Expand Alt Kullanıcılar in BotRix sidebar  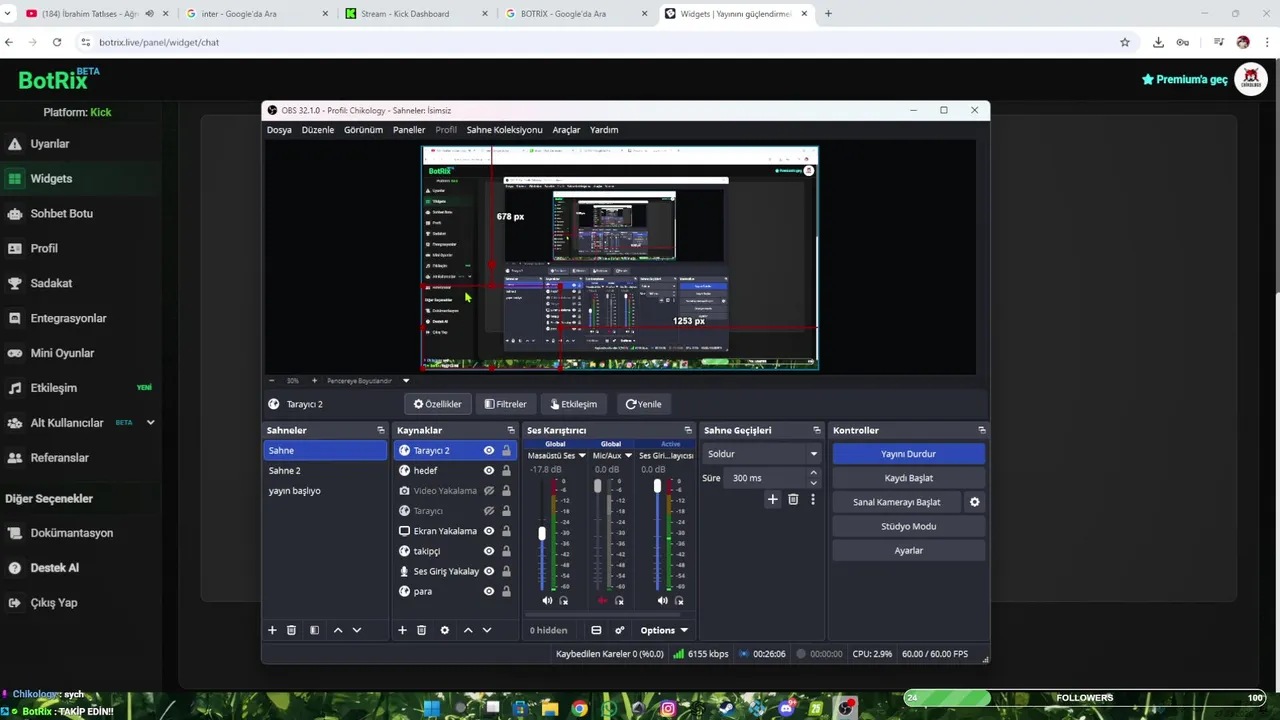point(150,423)
